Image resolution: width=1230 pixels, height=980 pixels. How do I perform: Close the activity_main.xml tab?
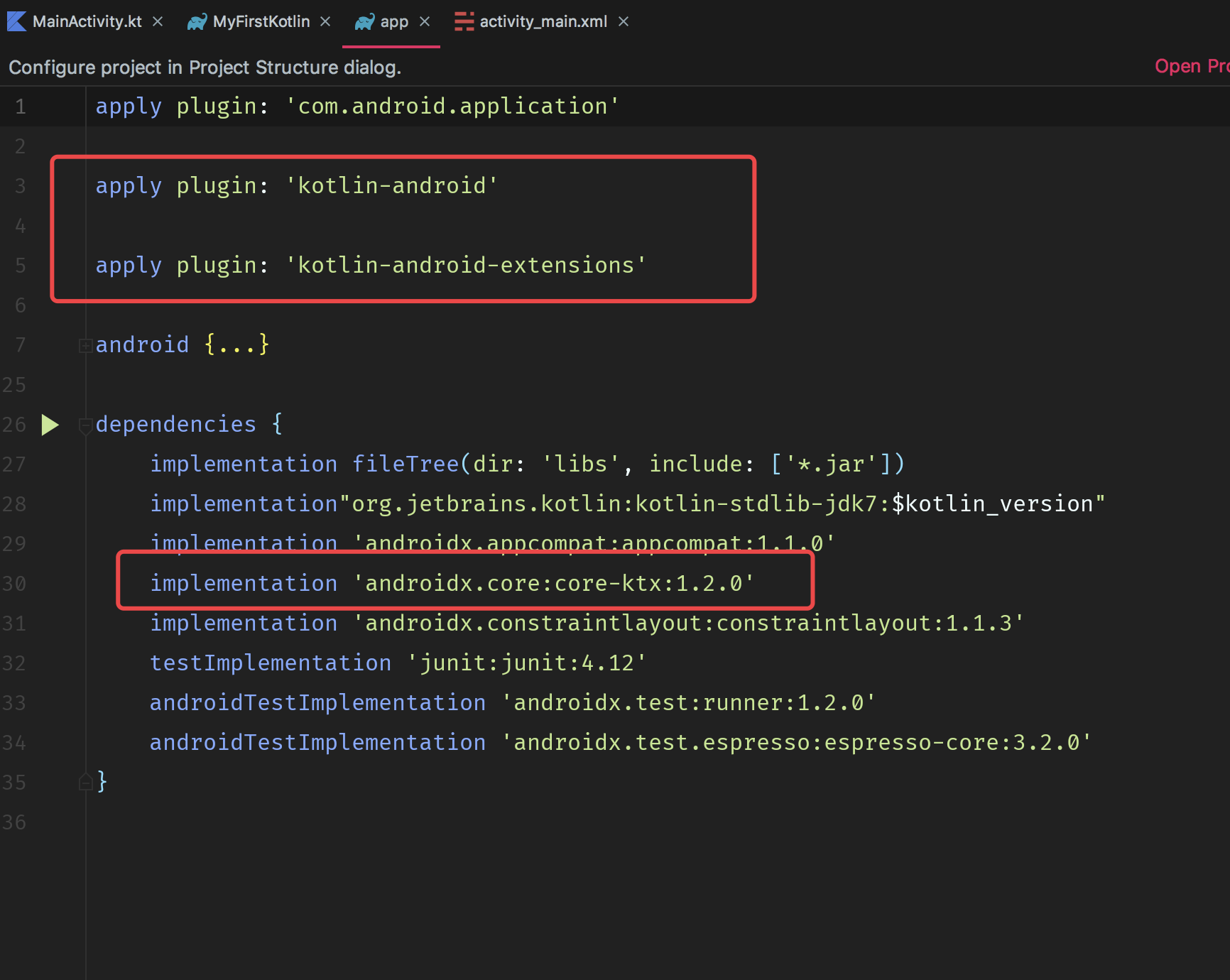(x=624, y=22)
